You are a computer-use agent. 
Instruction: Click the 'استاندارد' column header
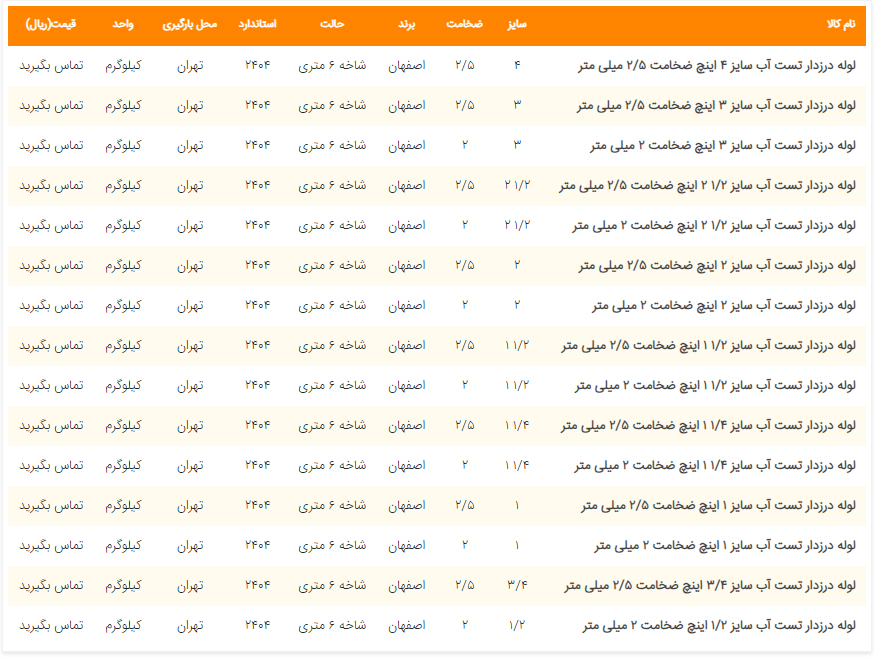(258, 24)
